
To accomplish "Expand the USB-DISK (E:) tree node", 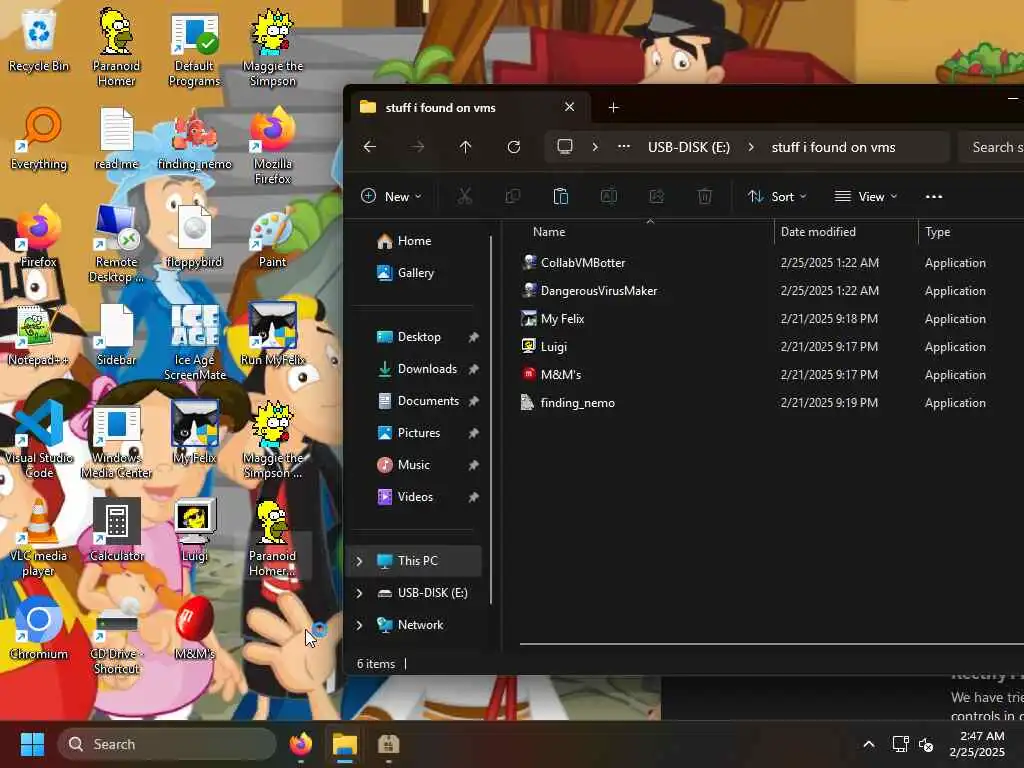I will coord(359,593).
